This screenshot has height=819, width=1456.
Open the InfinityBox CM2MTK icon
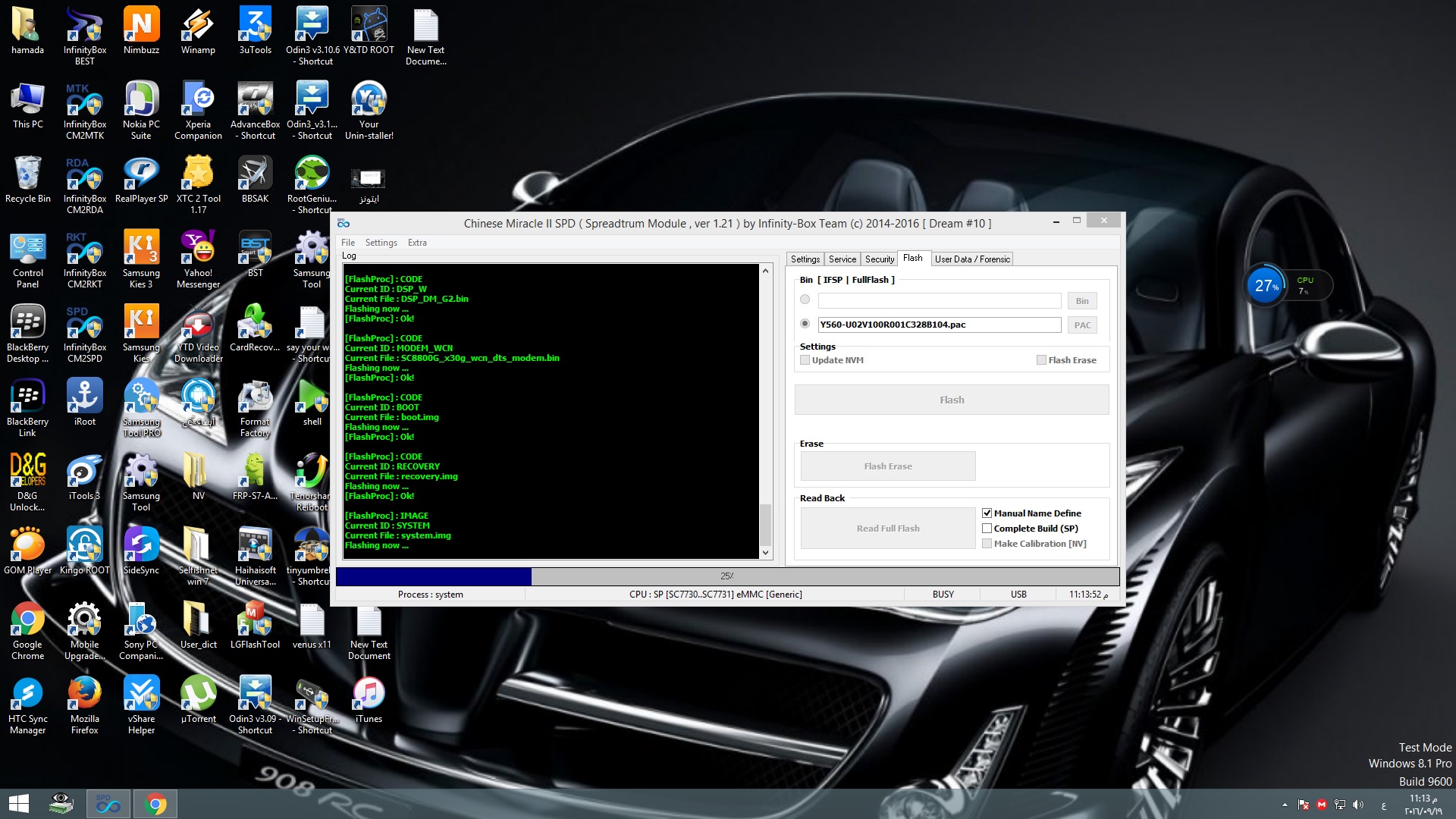(84, 110)
